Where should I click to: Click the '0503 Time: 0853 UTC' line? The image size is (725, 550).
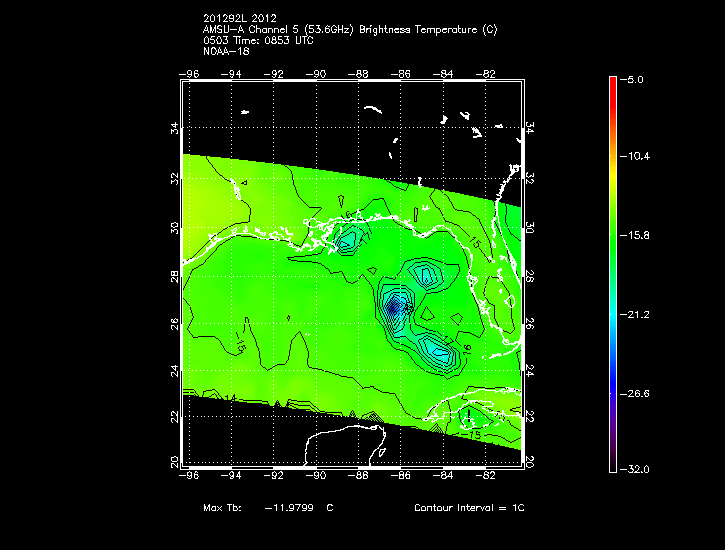click(258, 40)
